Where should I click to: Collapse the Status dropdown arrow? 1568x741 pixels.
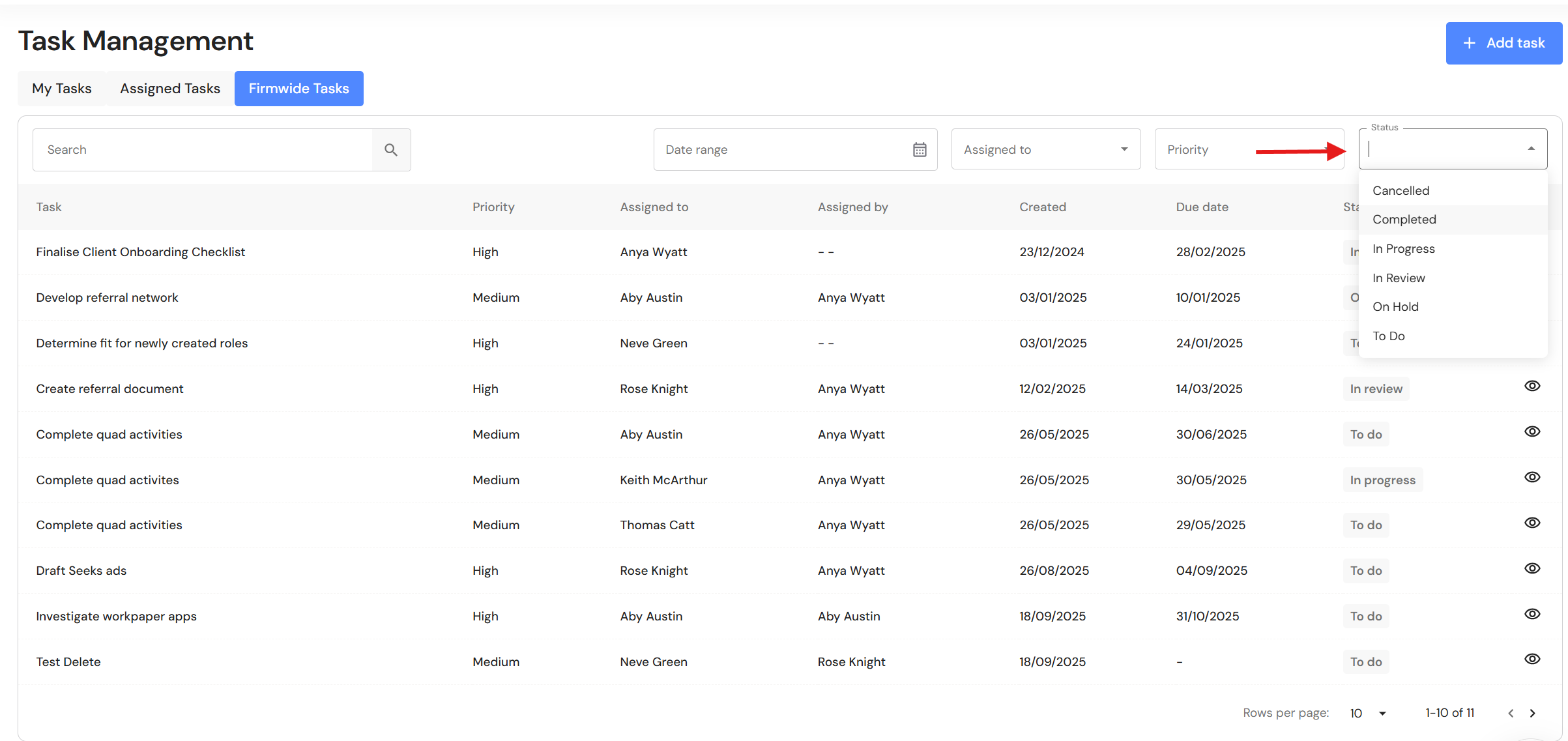(x=1531, y=149)
